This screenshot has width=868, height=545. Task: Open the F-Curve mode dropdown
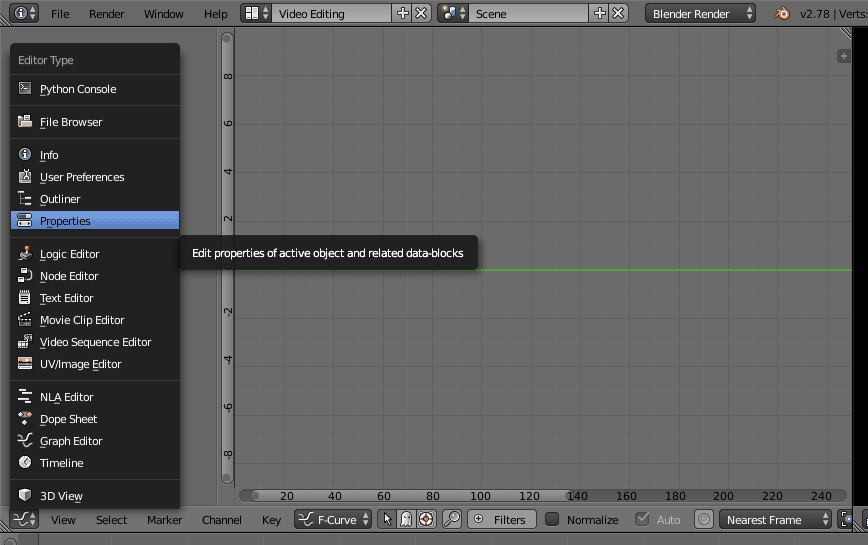click(333, 519)
